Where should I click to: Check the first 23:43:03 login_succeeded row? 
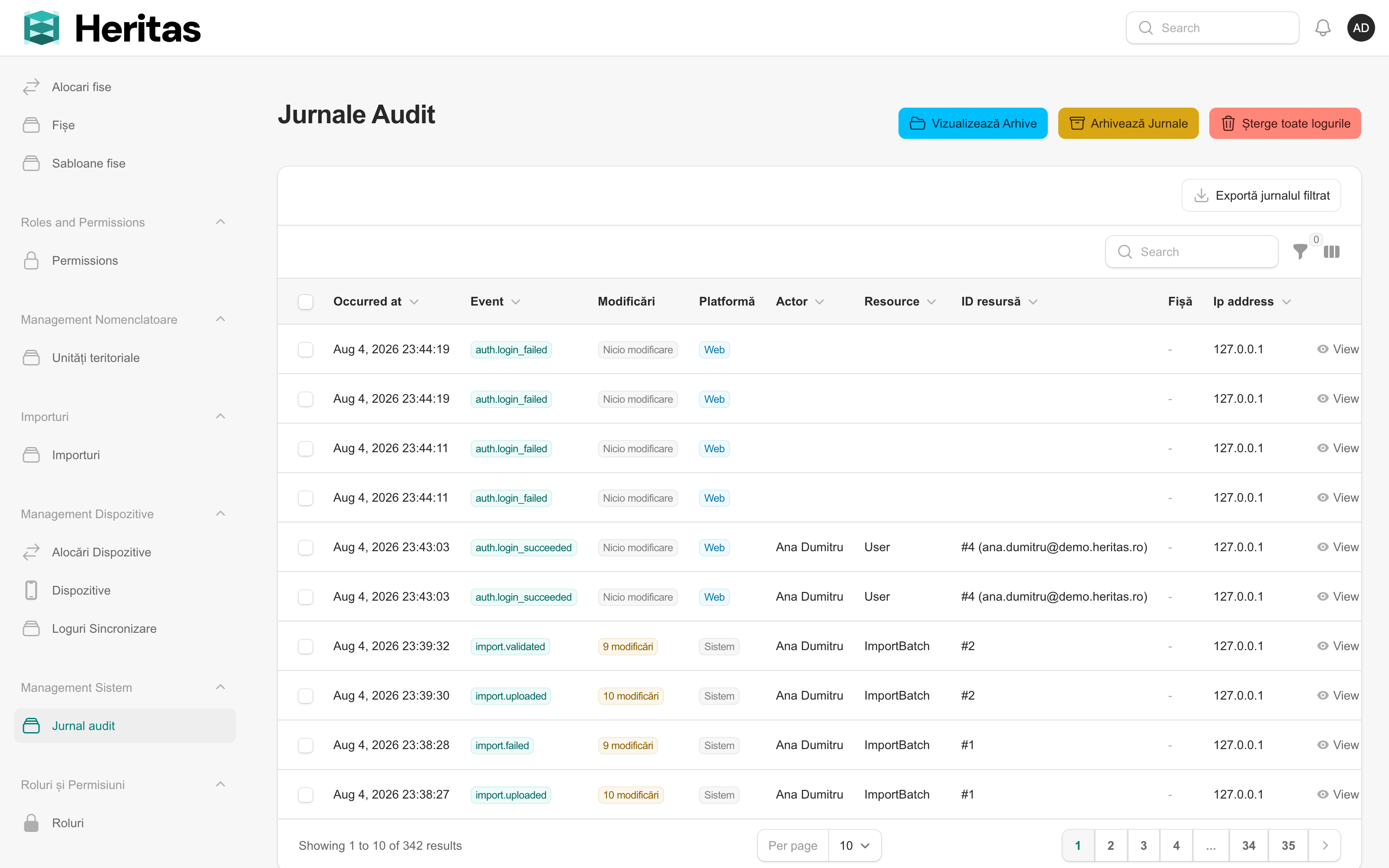pos(305,547)
